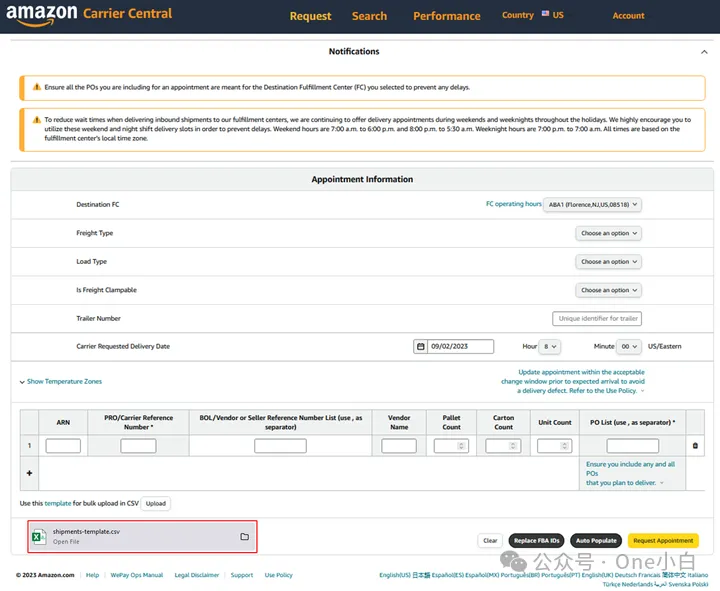Click the Amazon Carrier Central logo
This screenshot has height=591, width=720.
click(89, 14)
